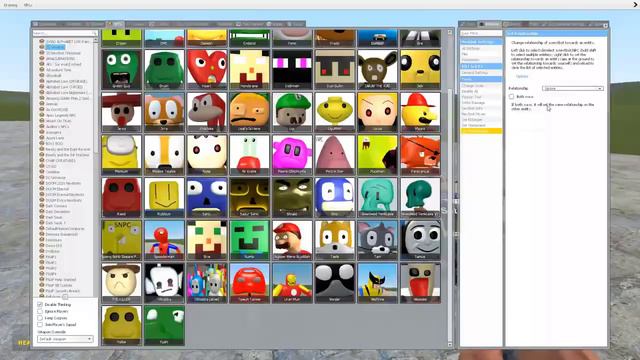The height and width of the screenshot is (360, 640).
Task: Open the NPCs menu in top bar
Action: pyautogui.click(x=28, y=5)
